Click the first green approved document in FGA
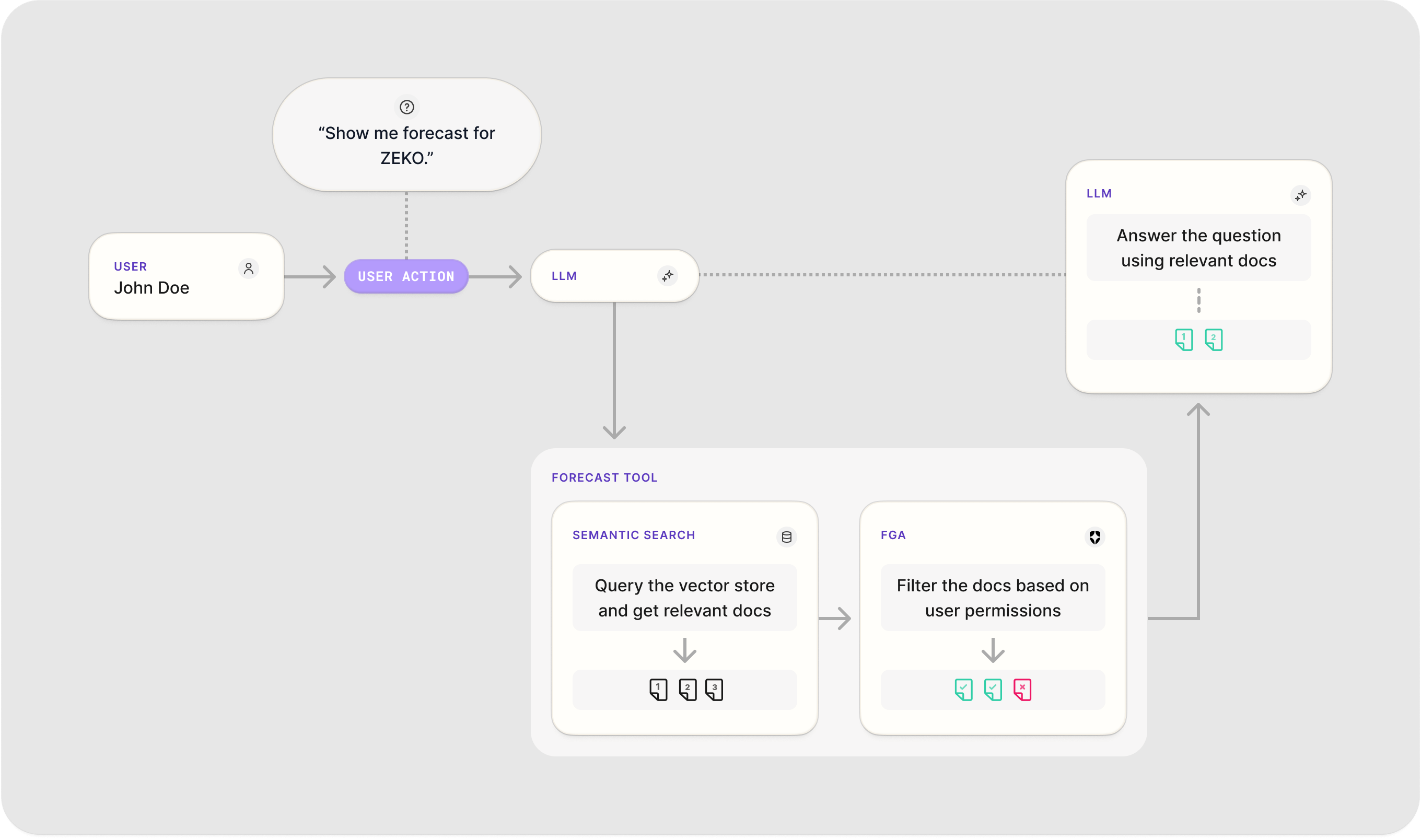1421x840 pixels. 963,690
